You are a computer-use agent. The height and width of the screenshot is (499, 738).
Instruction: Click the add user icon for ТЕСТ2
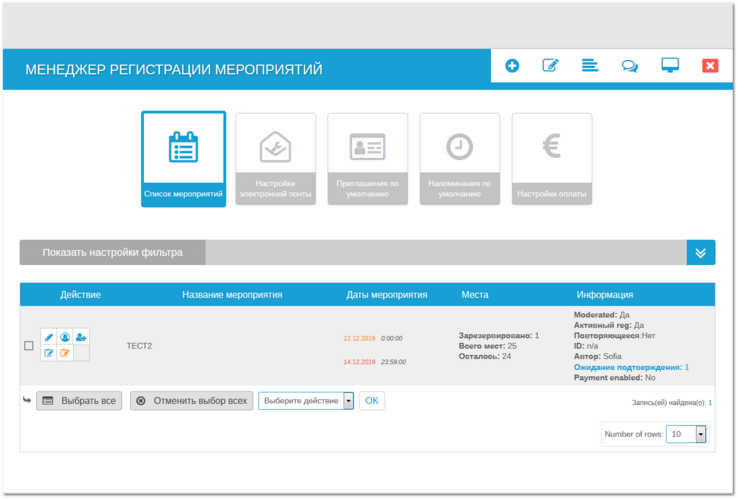pyautogui.click(x=81, y=337)
